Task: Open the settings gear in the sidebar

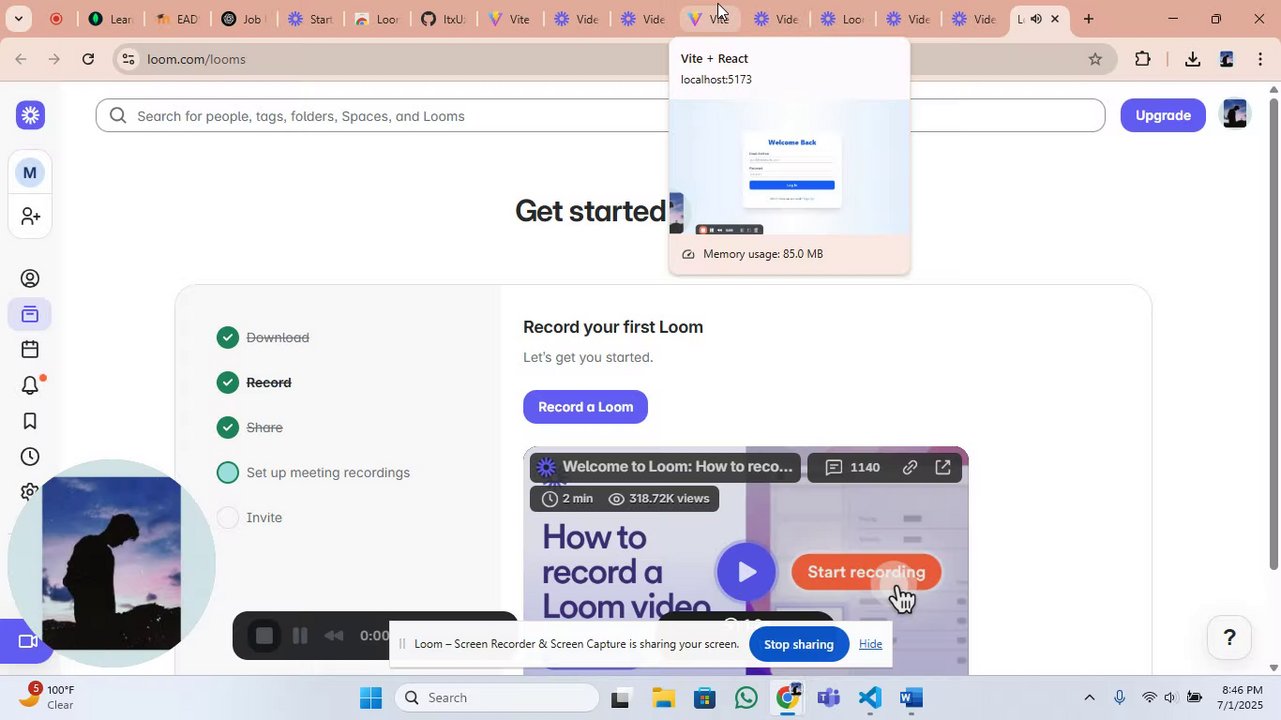Action: (x=30, y=492)
